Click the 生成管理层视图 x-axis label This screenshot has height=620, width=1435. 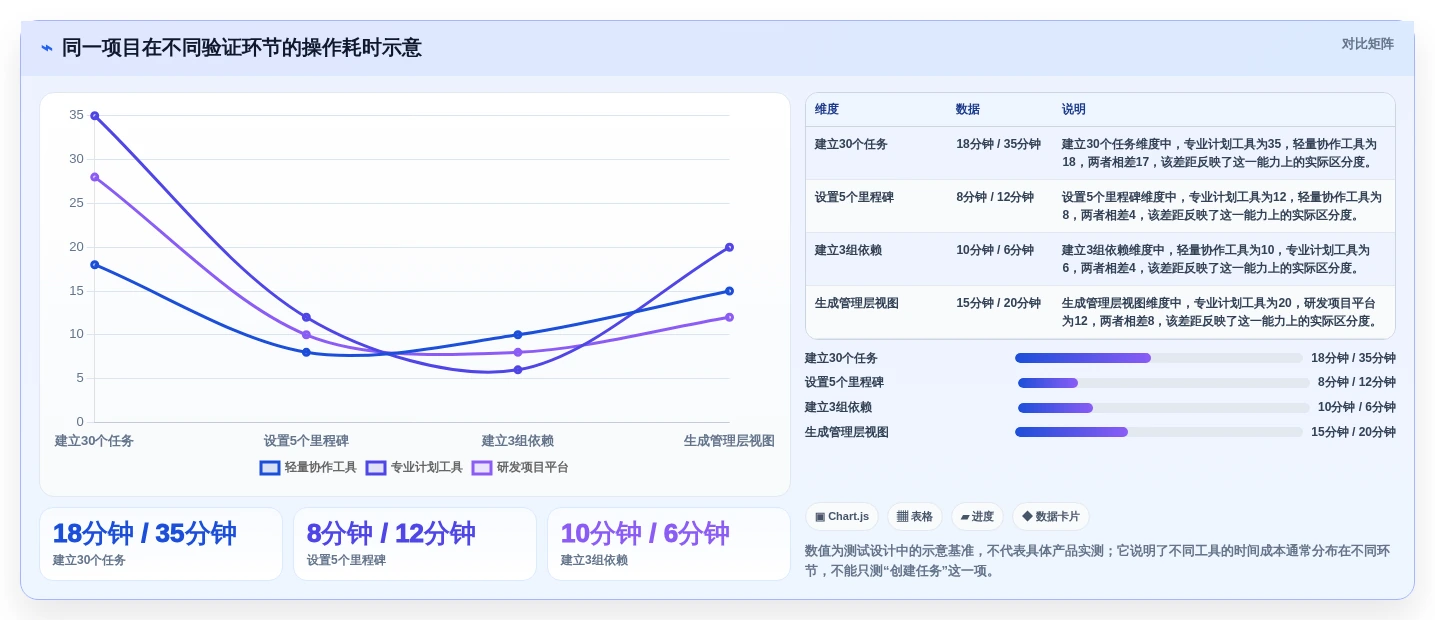pos(729,441)
